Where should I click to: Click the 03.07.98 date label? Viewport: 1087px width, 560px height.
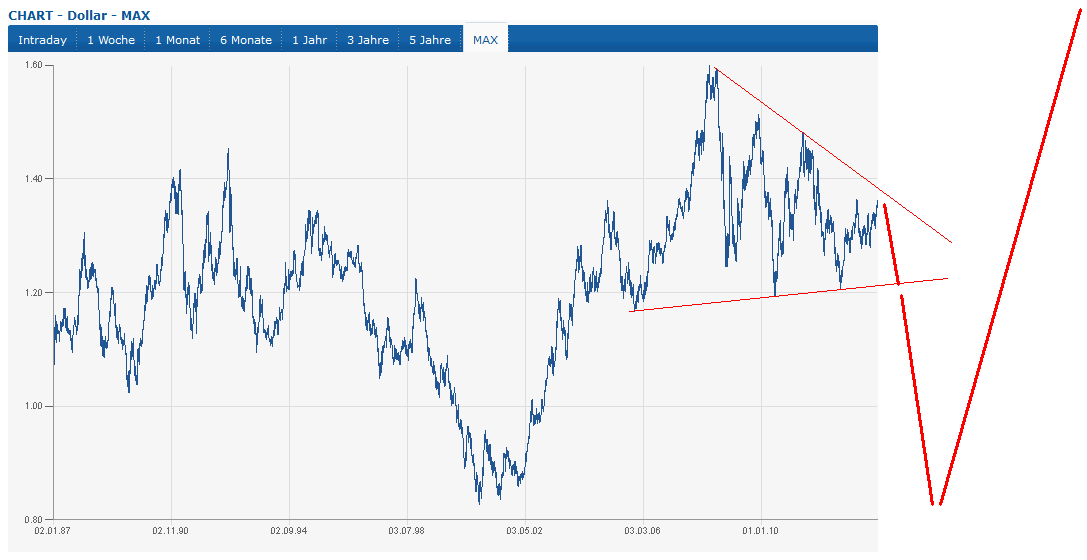point(406,530)
